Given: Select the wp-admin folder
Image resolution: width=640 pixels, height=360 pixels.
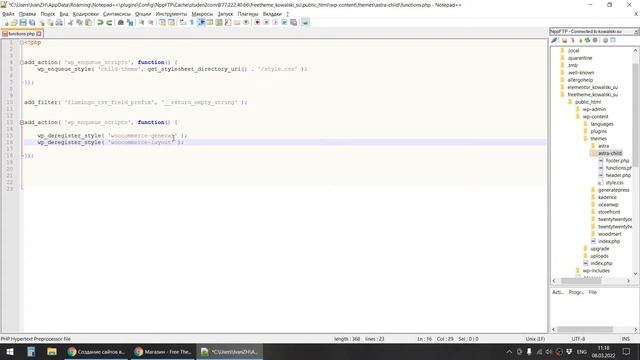Looking at the screenshot, I should [594, 109].
